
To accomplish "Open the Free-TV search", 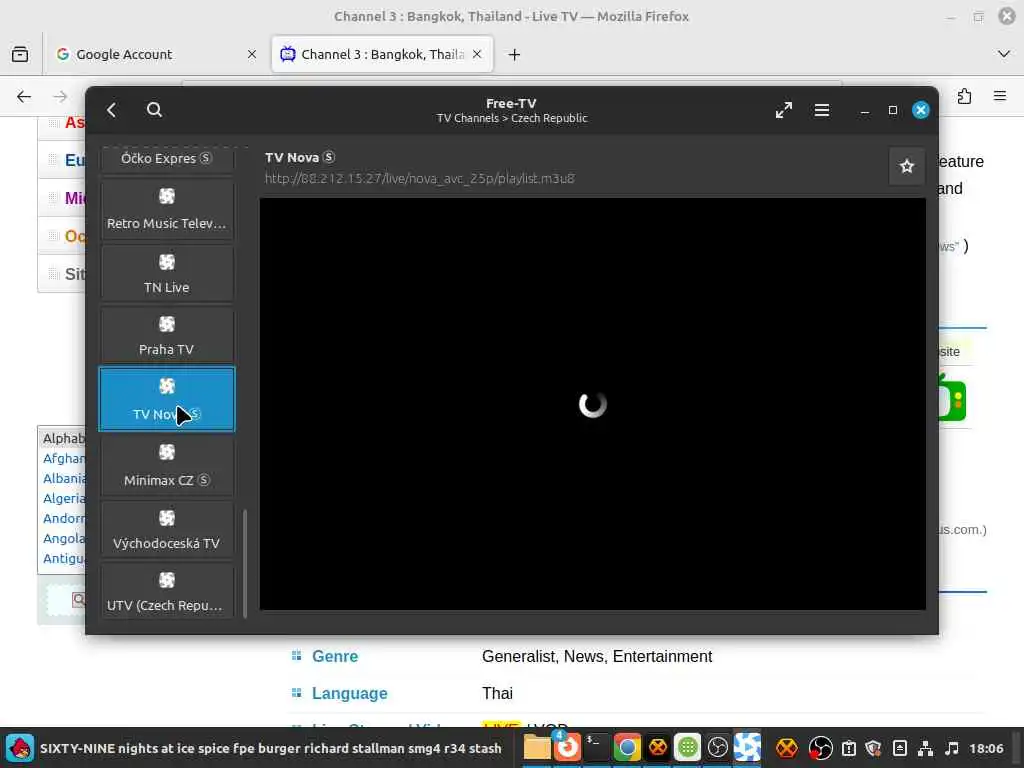I will [x=154, y=110].
